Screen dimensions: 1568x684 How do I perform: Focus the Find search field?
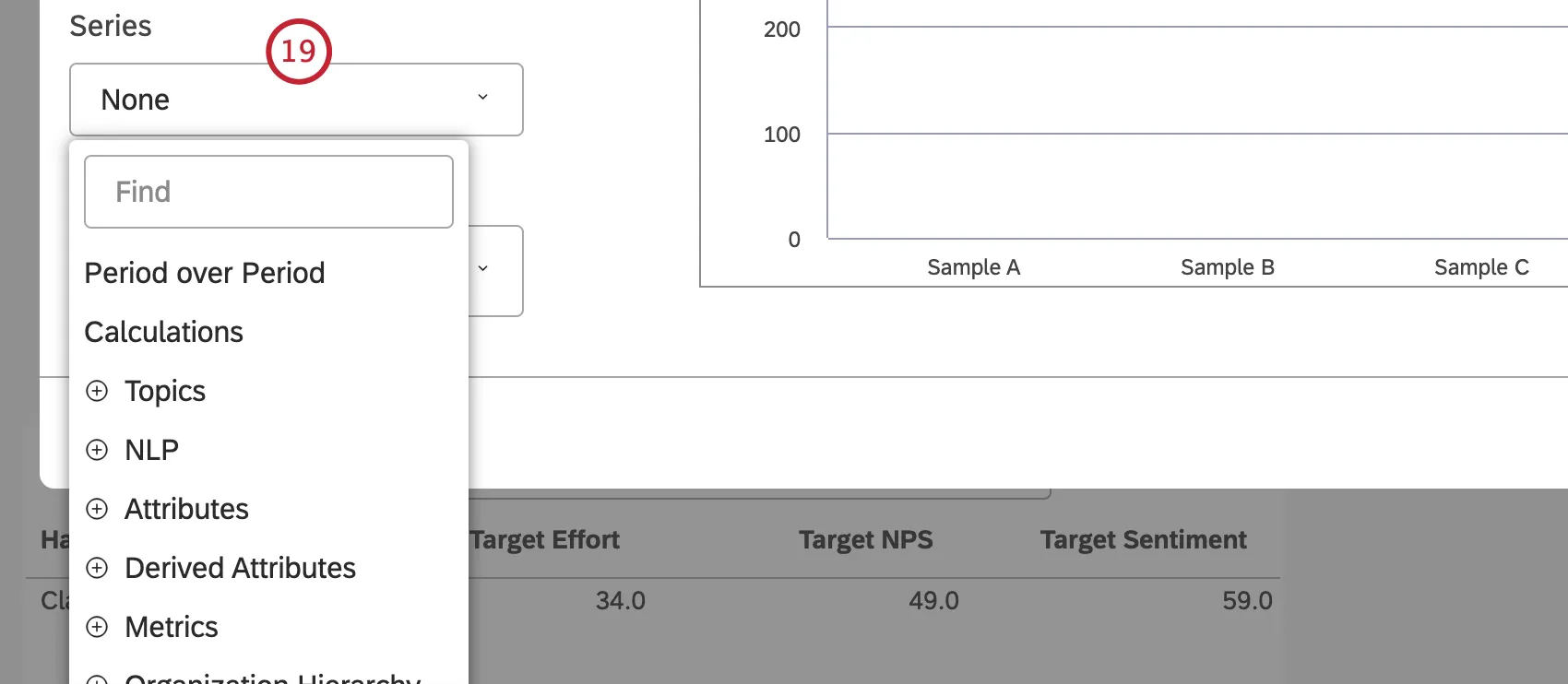[268, 192]
